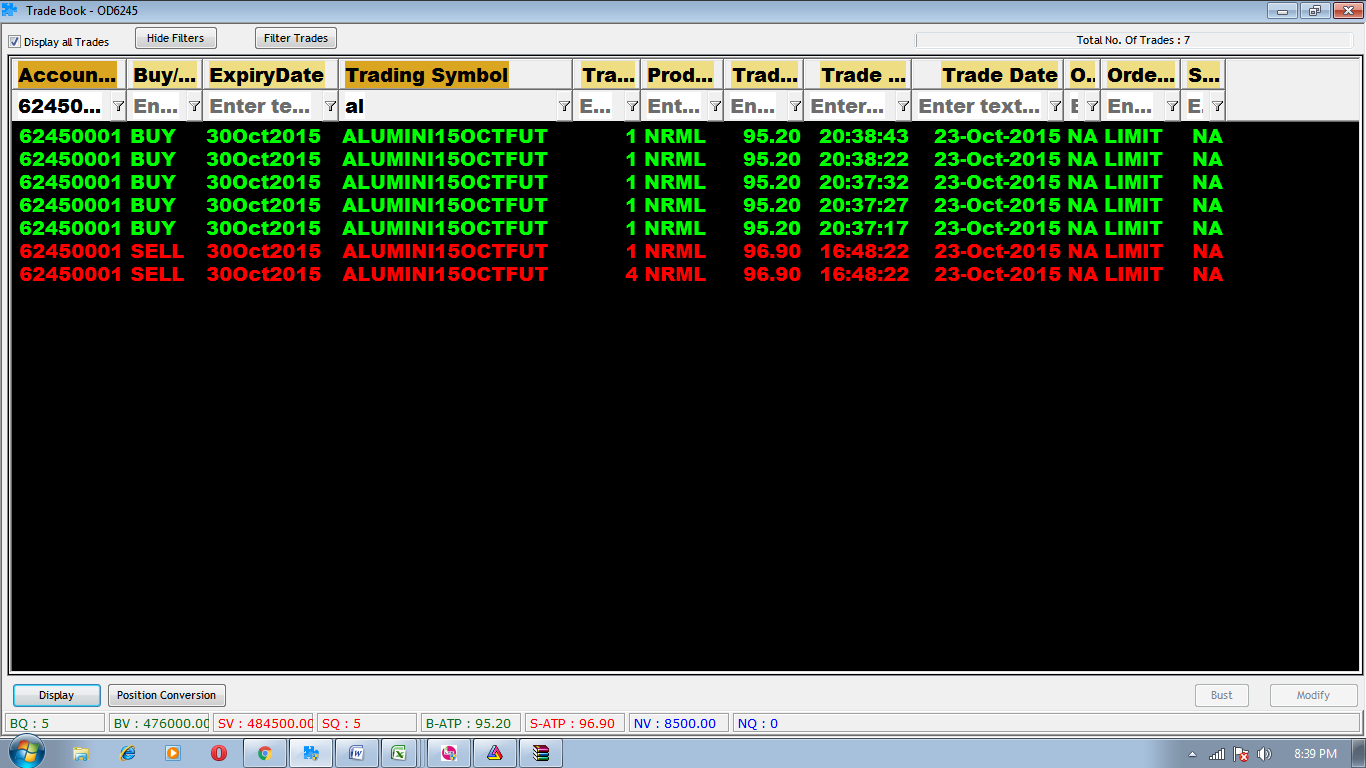The height and width of the screenshot is (768, 1366).
Task: Click the trade price column filter funnel icon
Action: click(795, 106)
